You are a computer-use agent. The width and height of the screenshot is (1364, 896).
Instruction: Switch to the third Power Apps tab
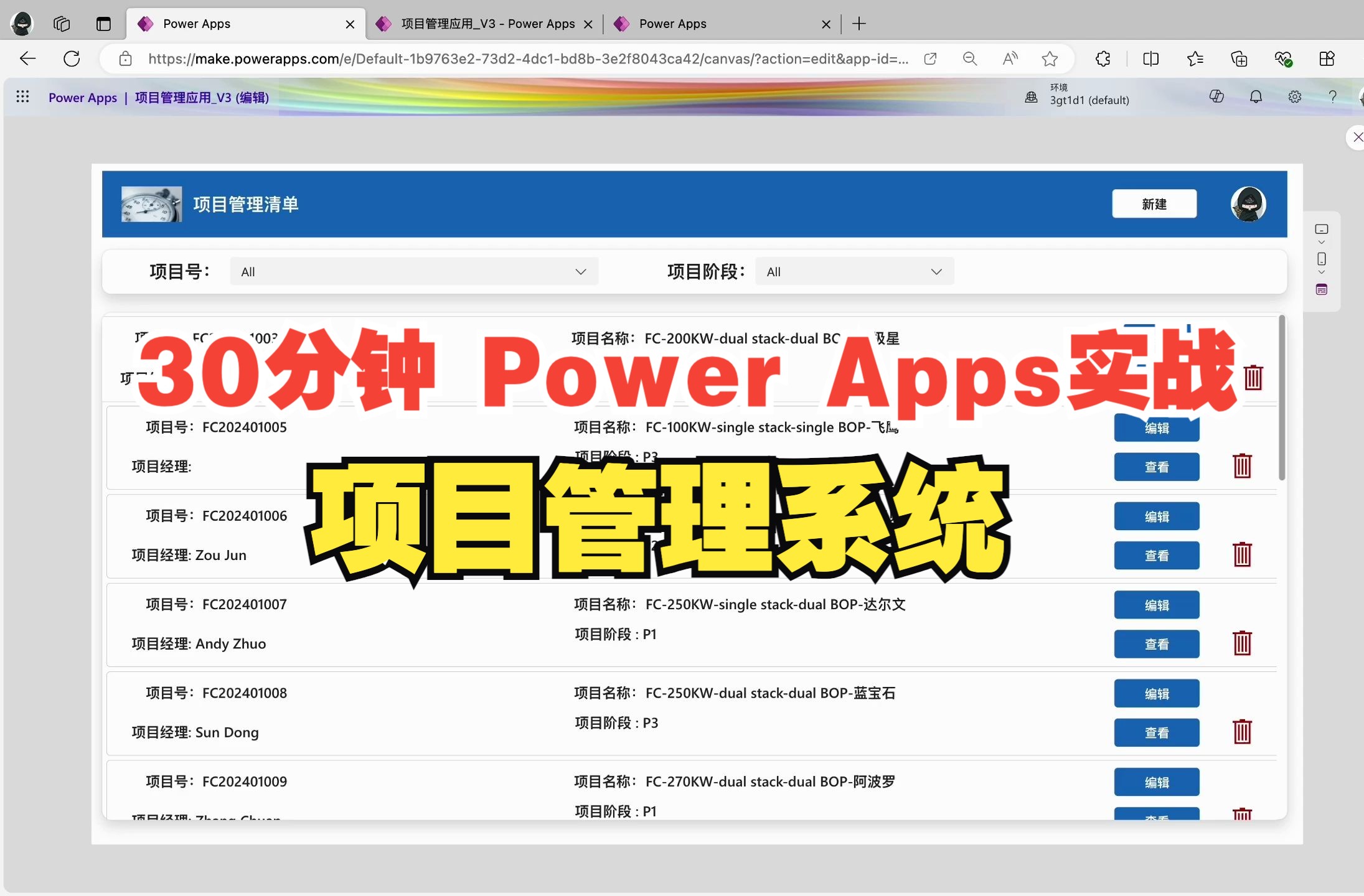[x=723, y=24]
